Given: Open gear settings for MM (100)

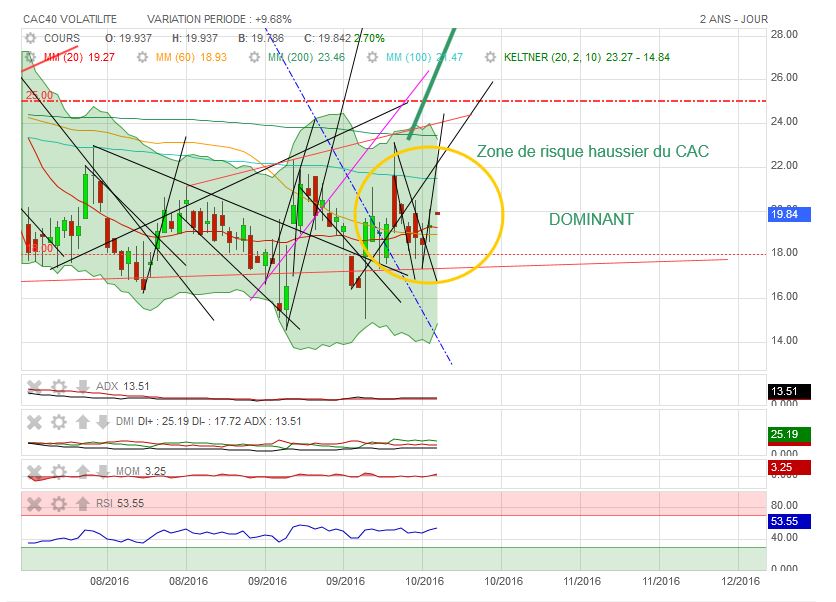Looking at the screenshot, I should click(373, 57).
